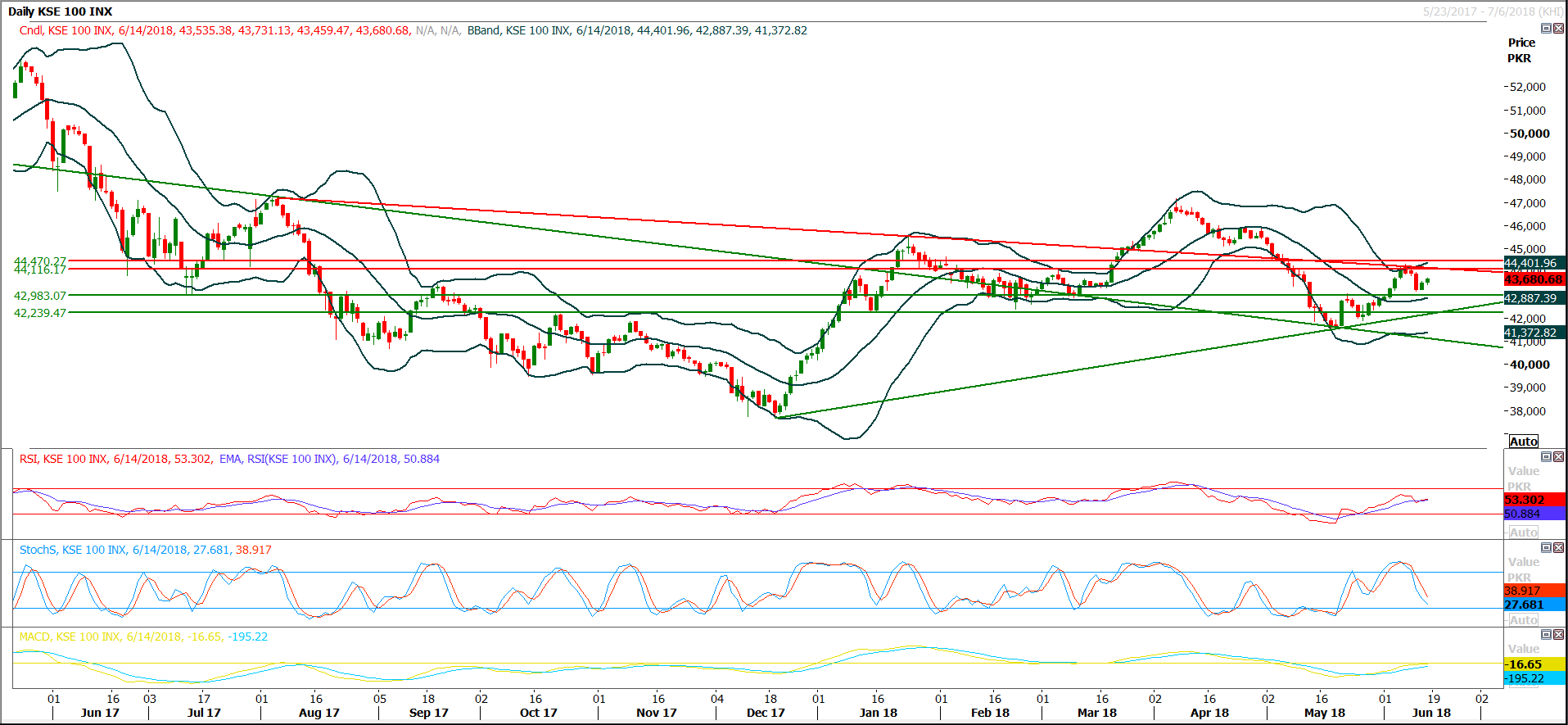Image resolution: width=1568 pixels, height=725 pixels.
Task: Click the 44,470.27 resistance level label
Action: coord(39,261)
